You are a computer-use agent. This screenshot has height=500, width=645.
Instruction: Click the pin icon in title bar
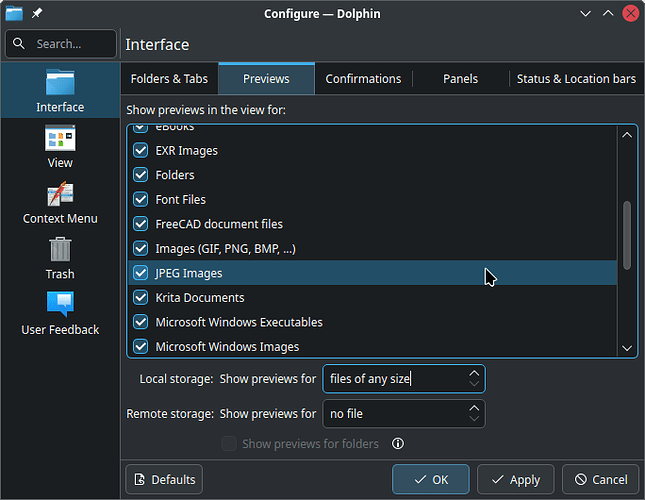pos(37,13)
